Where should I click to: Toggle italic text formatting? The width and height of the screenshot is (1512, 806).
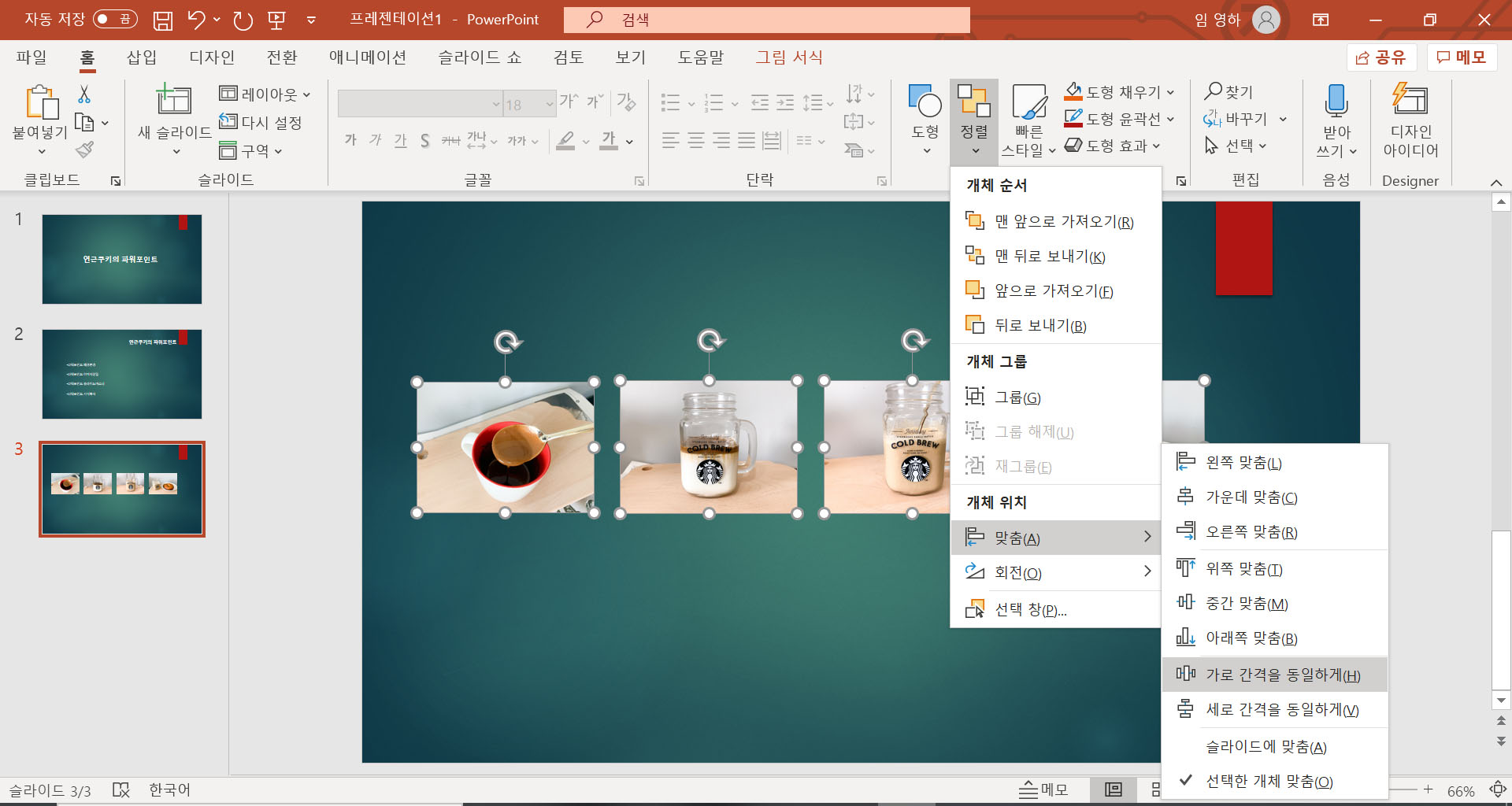(x=376, y=140)
